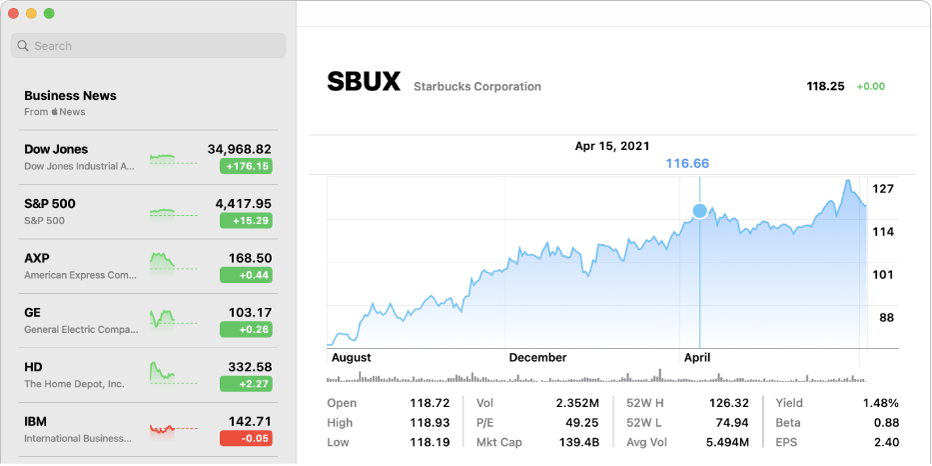This screenshot has width=932, height=466.
Task: Click the Dow Jones sparkline chart
Action: tap(173, 159)
